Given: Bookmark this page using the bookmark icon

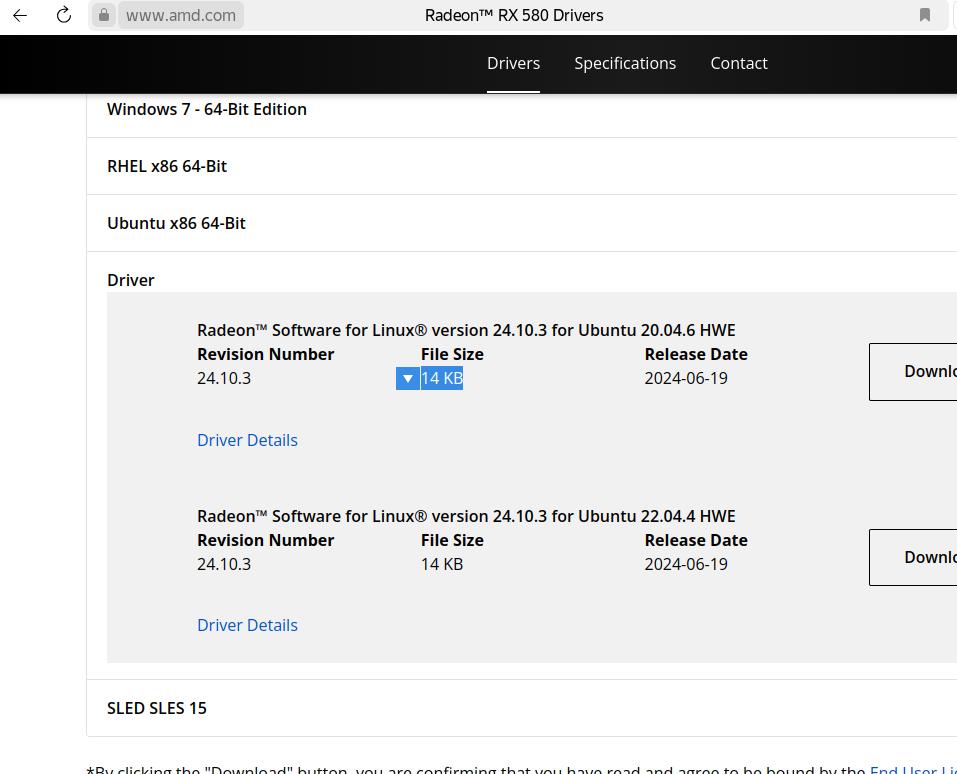Looking at the screenshot, I should click(x=925, y=15).
